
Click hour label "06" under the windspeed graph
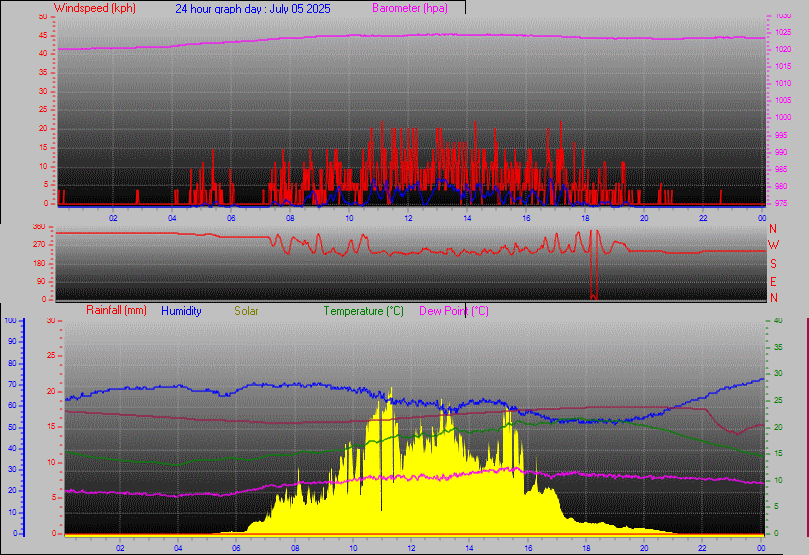click(231, 218)
